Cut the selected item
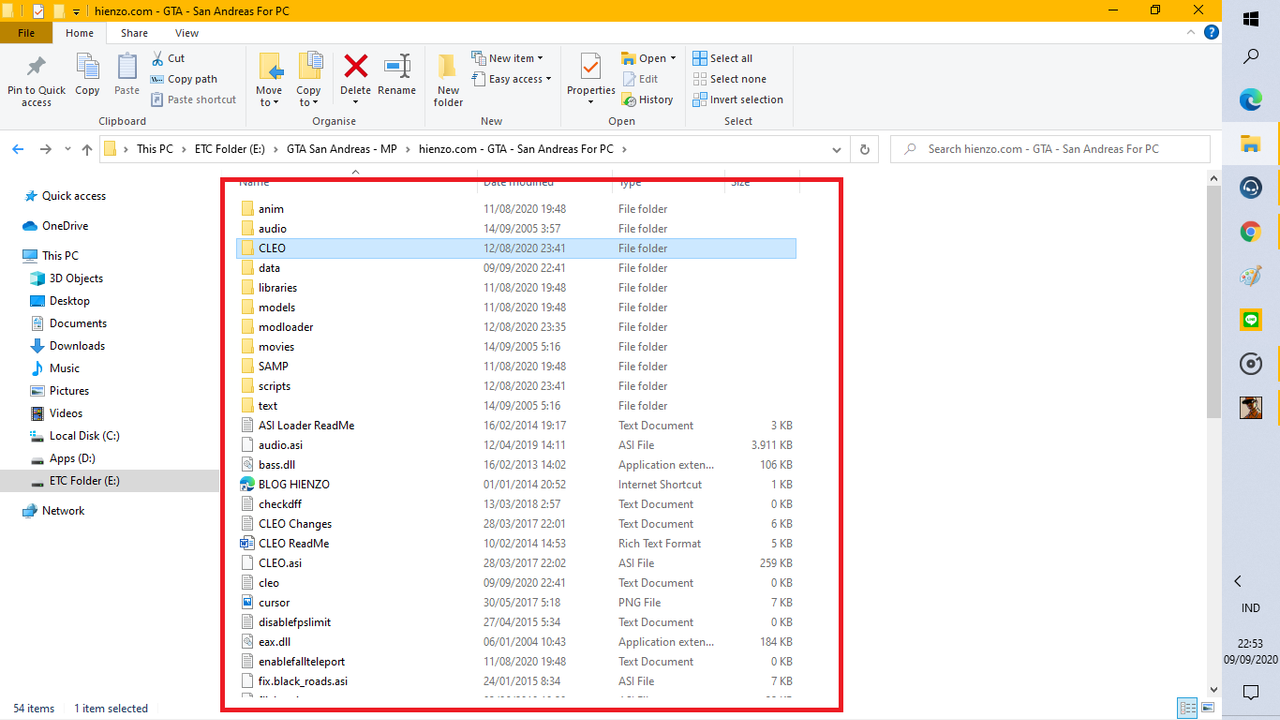This screenshot has width=1280, height=720. click(168, 59)
